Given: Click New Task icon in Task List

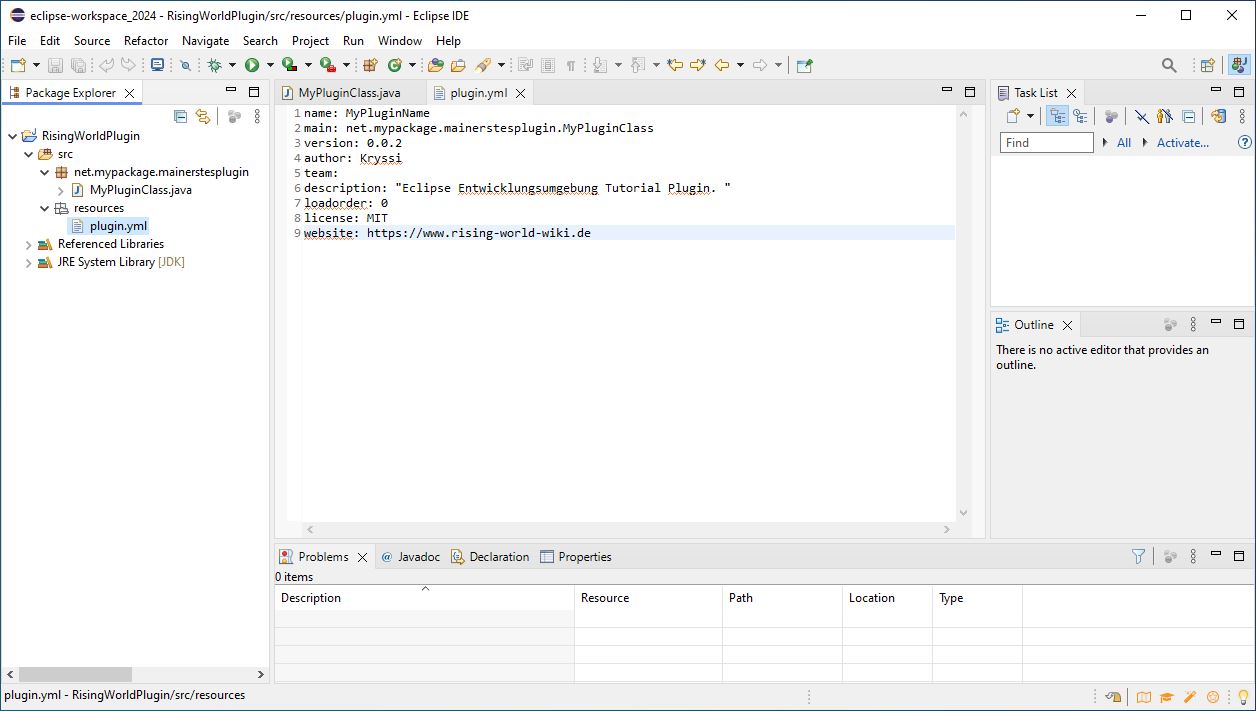Looking at the screenshot, I should (x=1013, y=116).
